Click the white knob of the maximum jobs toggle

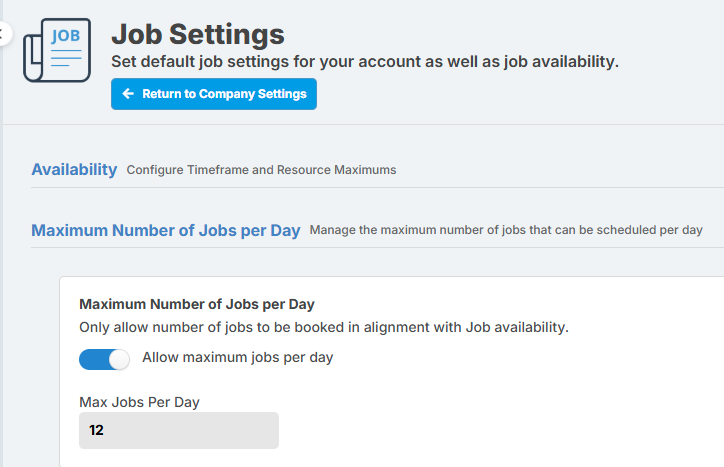click(119, 359)
